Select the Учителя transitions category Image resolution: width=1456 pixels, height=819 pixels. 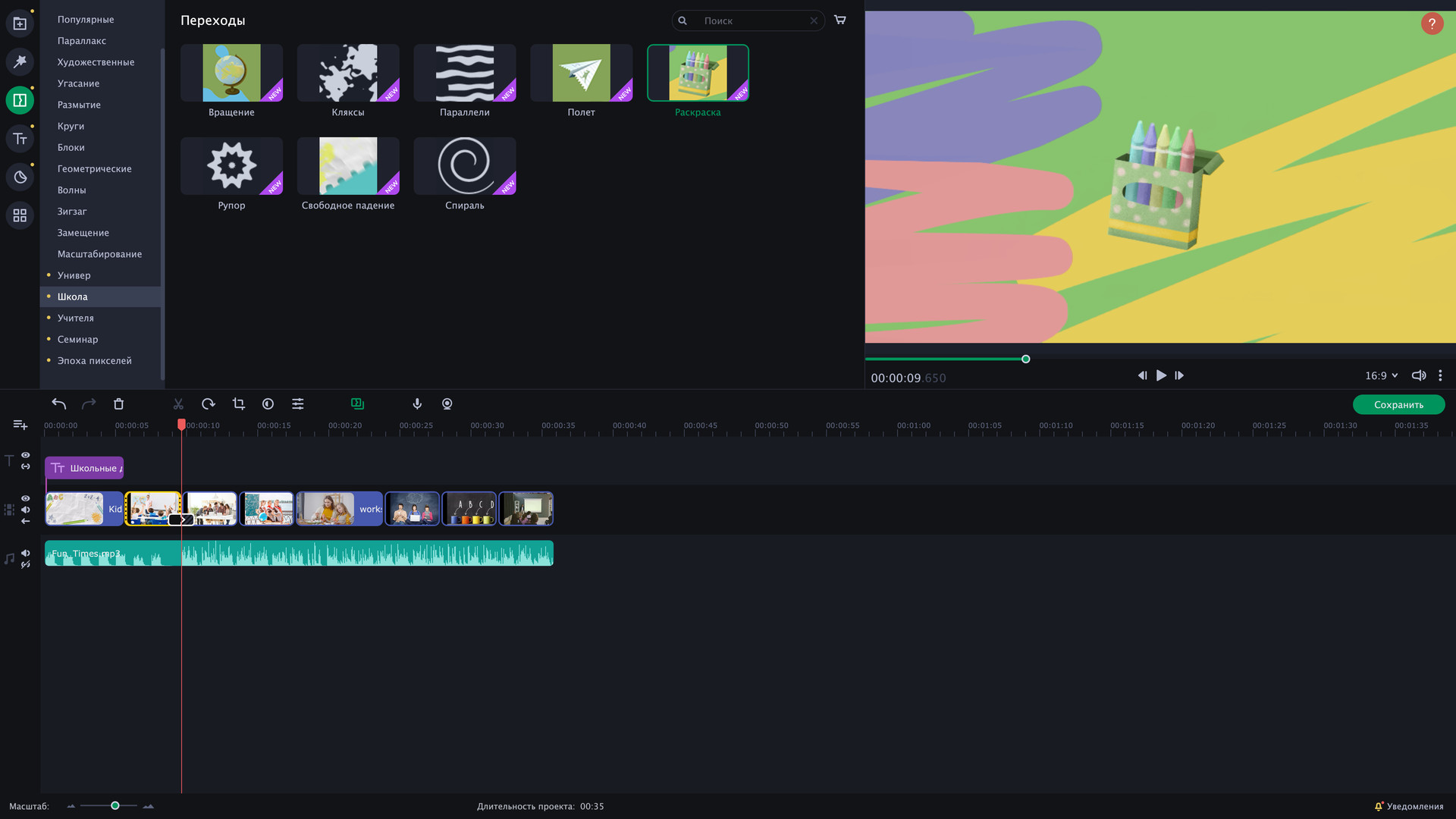tap(76, 318)
